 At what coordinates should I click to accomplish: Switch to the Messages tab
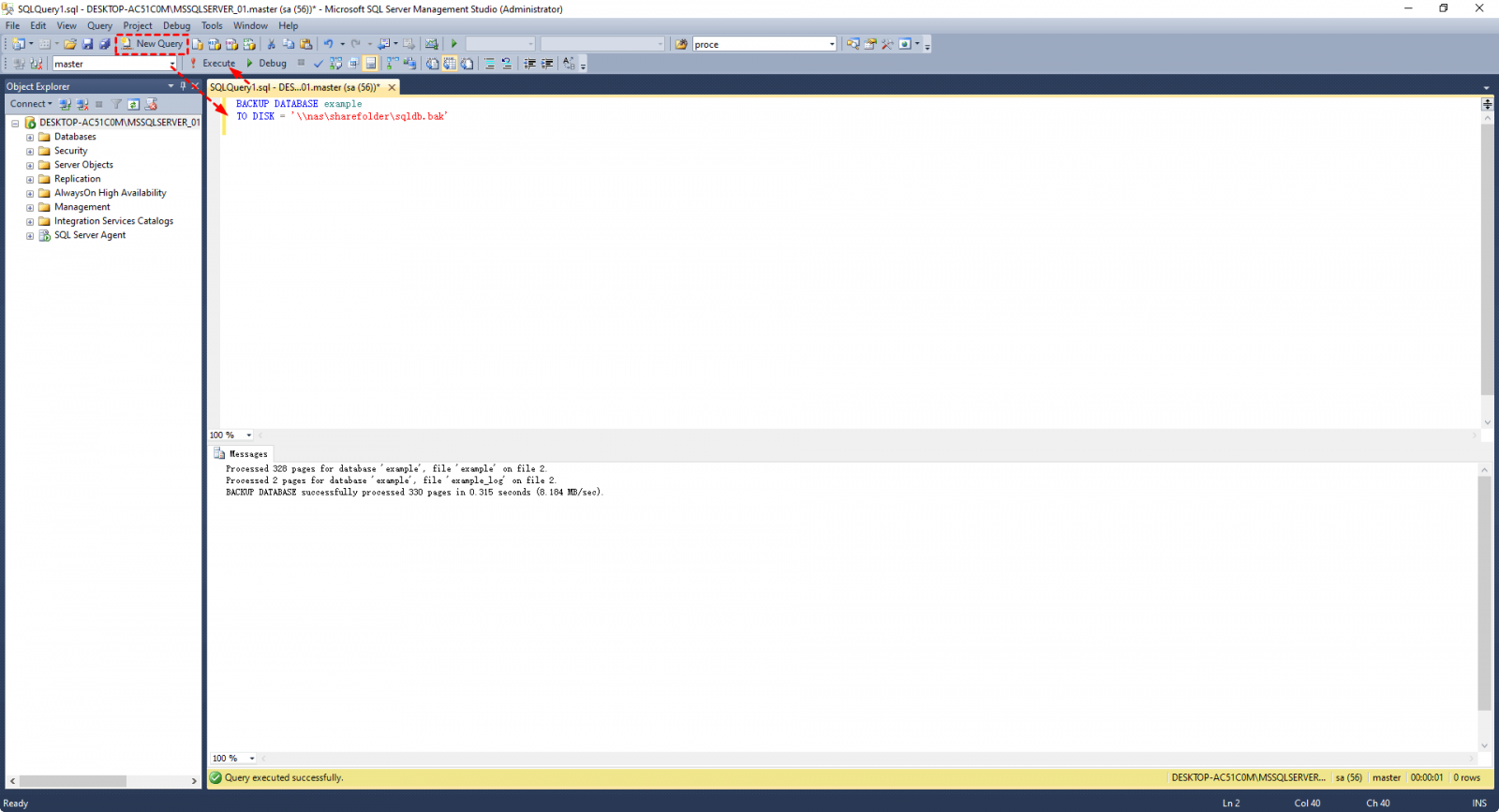point(241,453)
